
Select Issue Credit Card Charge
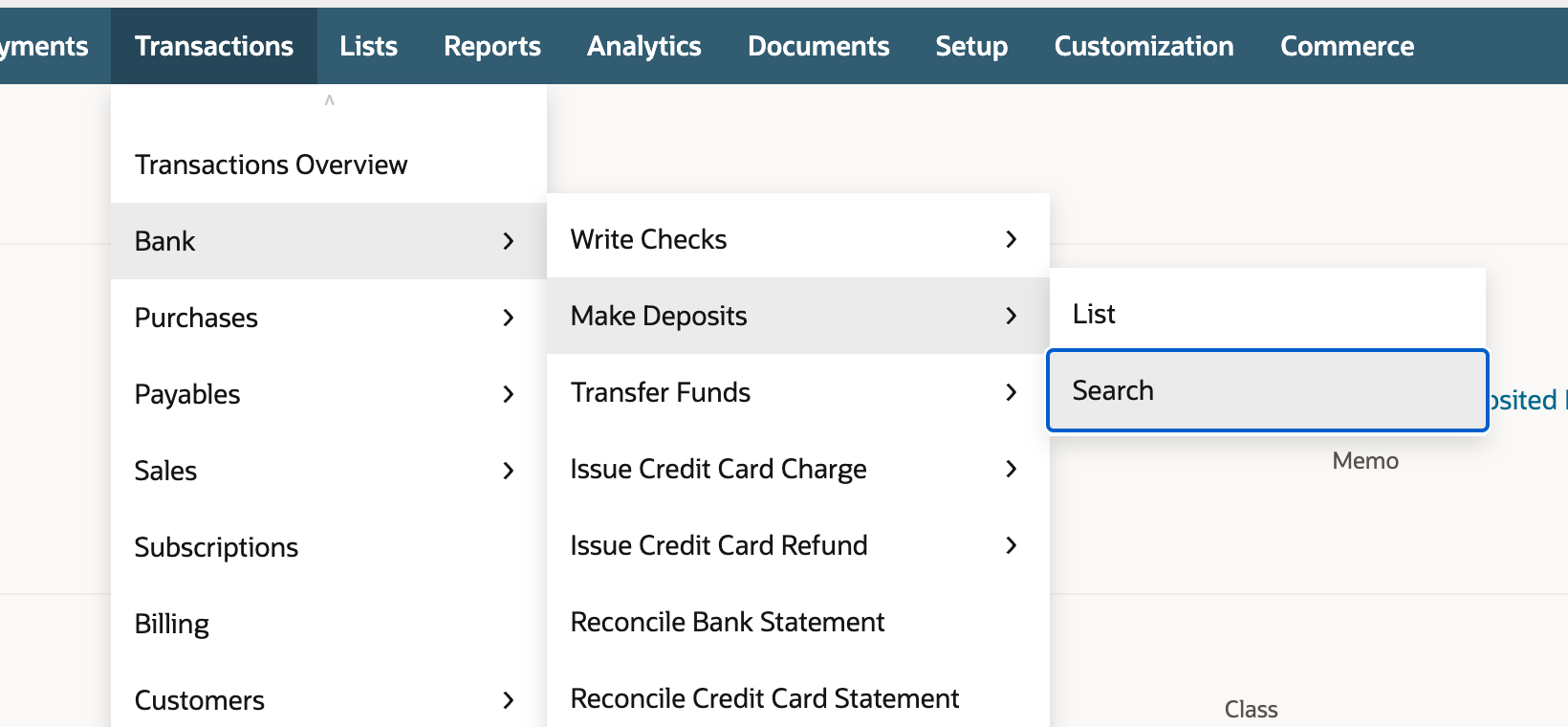pos(798,469)
